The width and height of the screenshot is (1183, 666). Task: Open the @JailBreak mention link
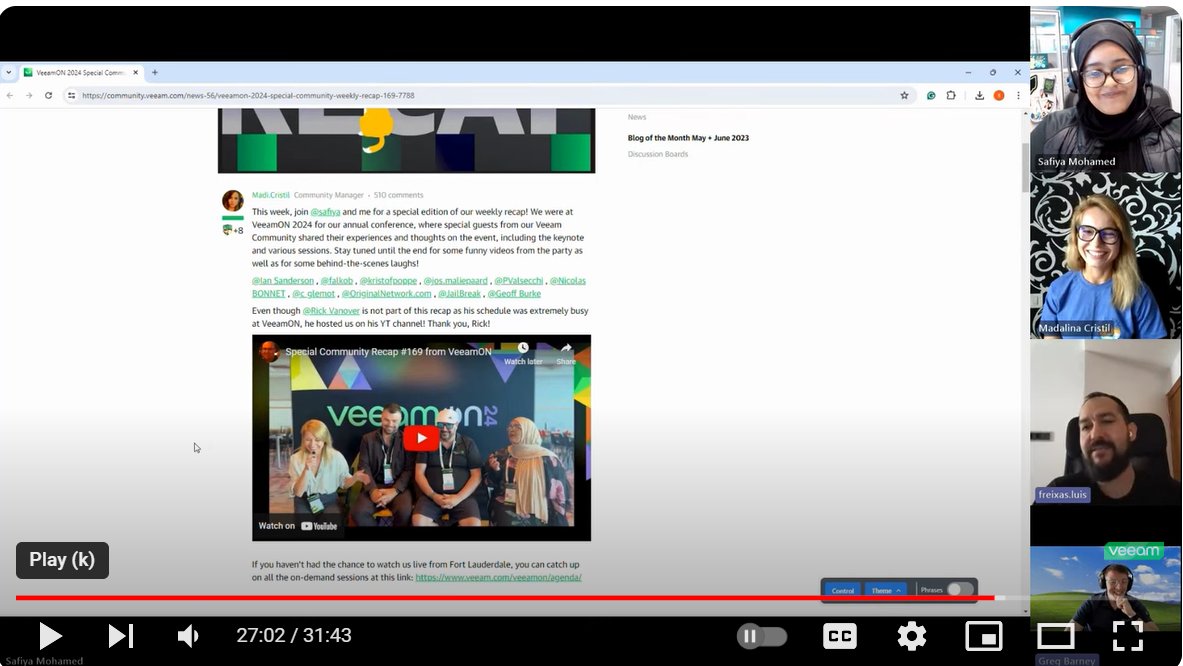click(x=459, y=293)
